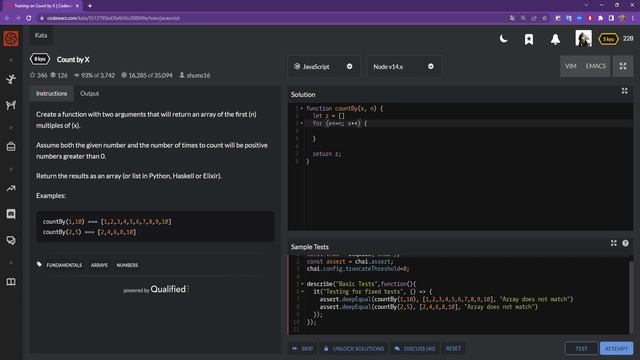The image size is (640, 360).
Task: Select the FUNDAMENTALS tag
Action: coord(64,265)
